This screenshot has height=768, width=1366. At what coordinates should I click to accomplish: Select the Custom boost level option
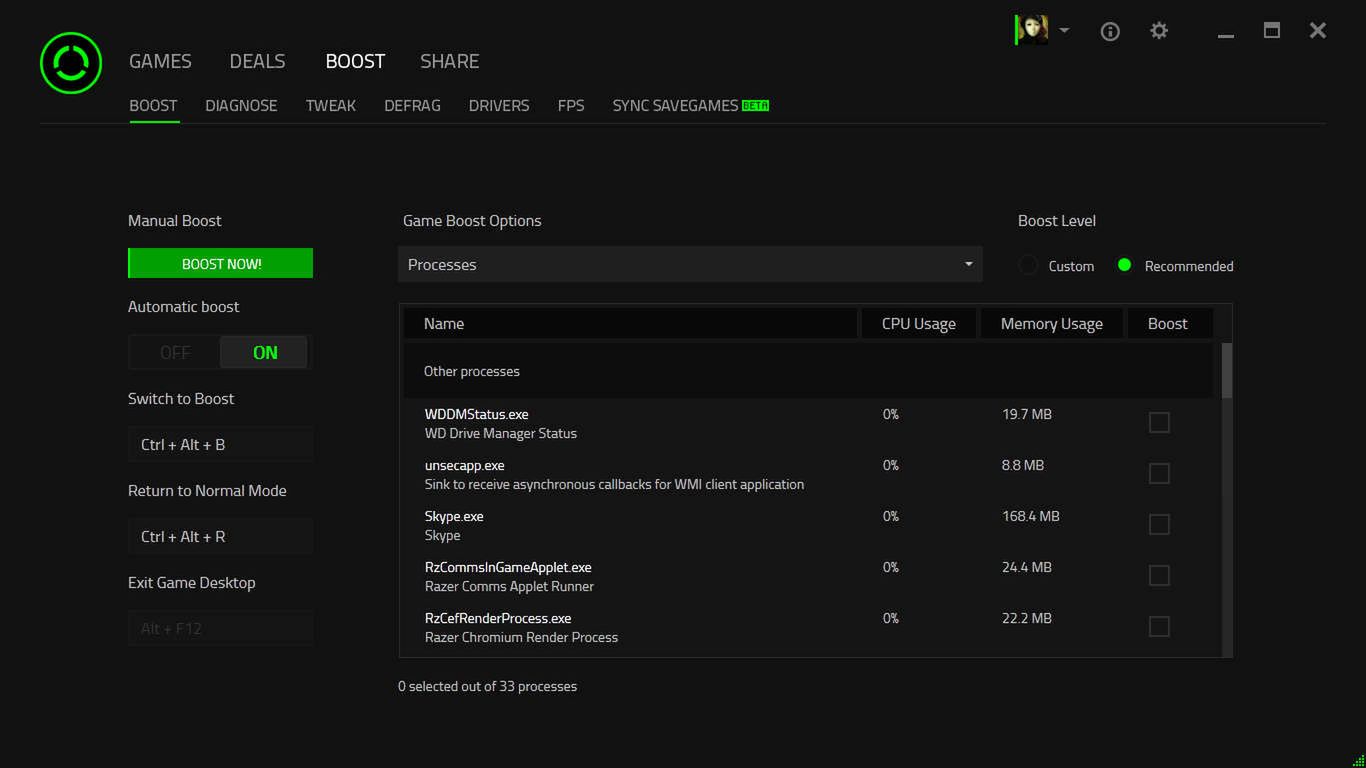(x=1028, y=266)
